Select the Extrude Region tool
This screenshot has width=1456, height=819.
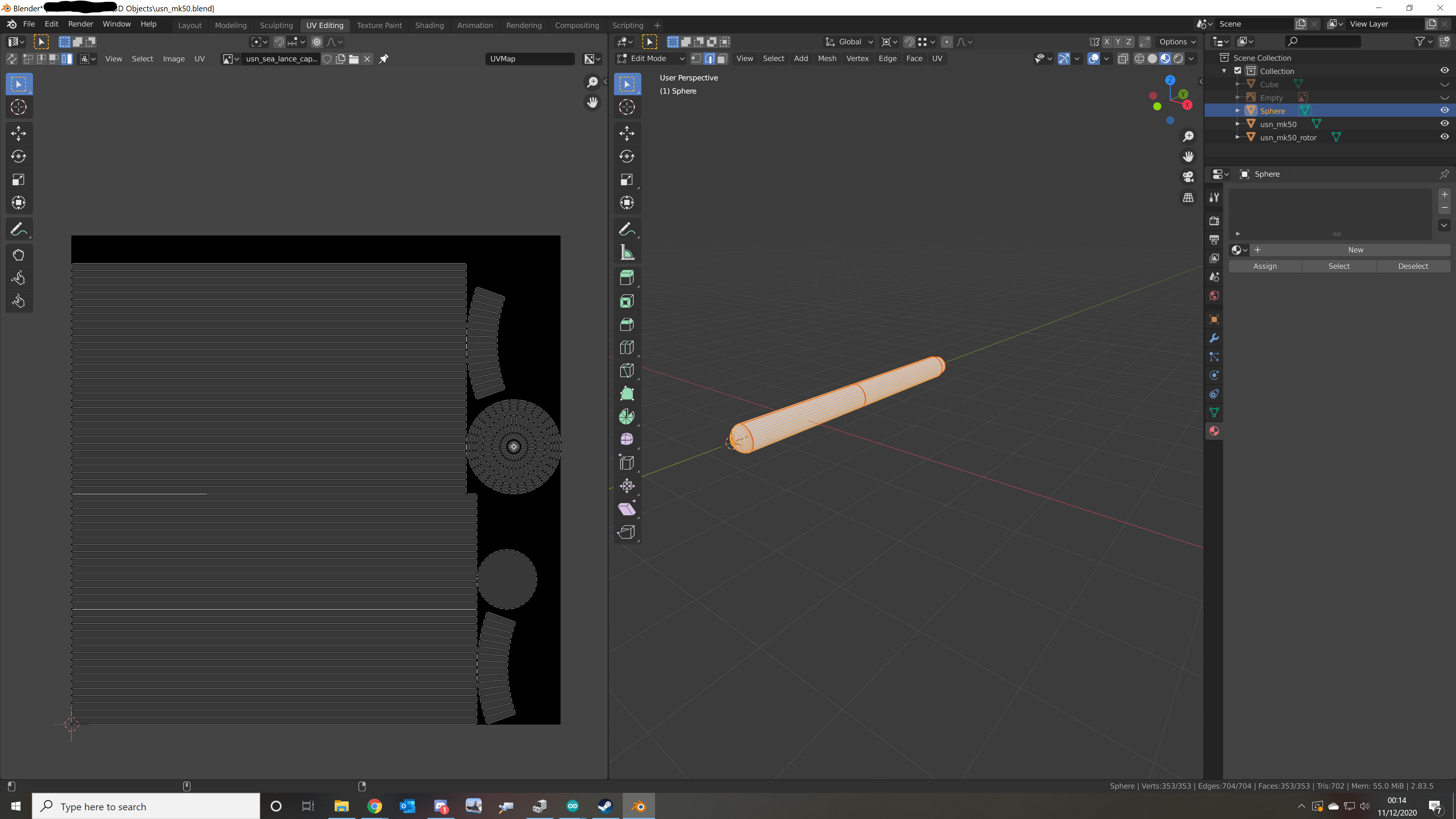click(627, 278)
